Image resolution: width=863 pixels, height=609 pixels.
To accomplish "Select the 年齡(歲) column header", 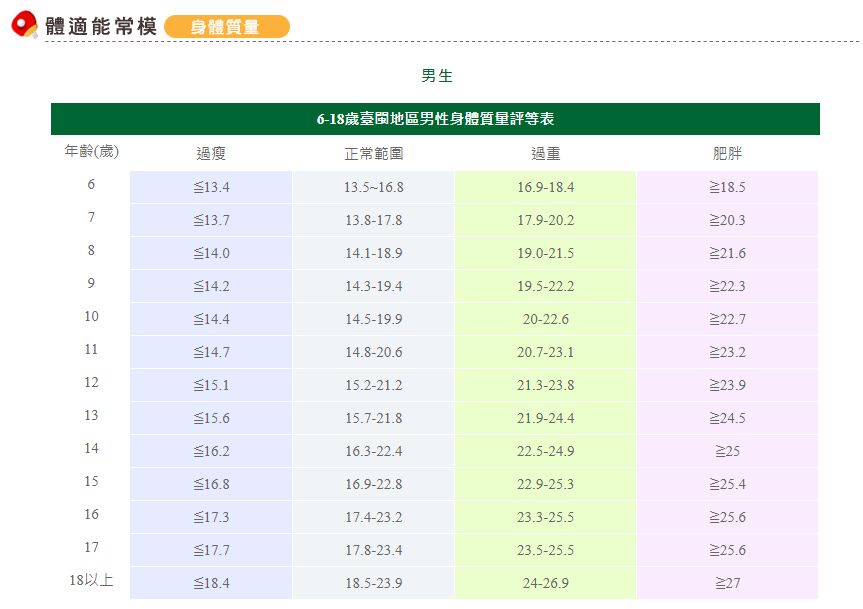I will tap(91, 152).
